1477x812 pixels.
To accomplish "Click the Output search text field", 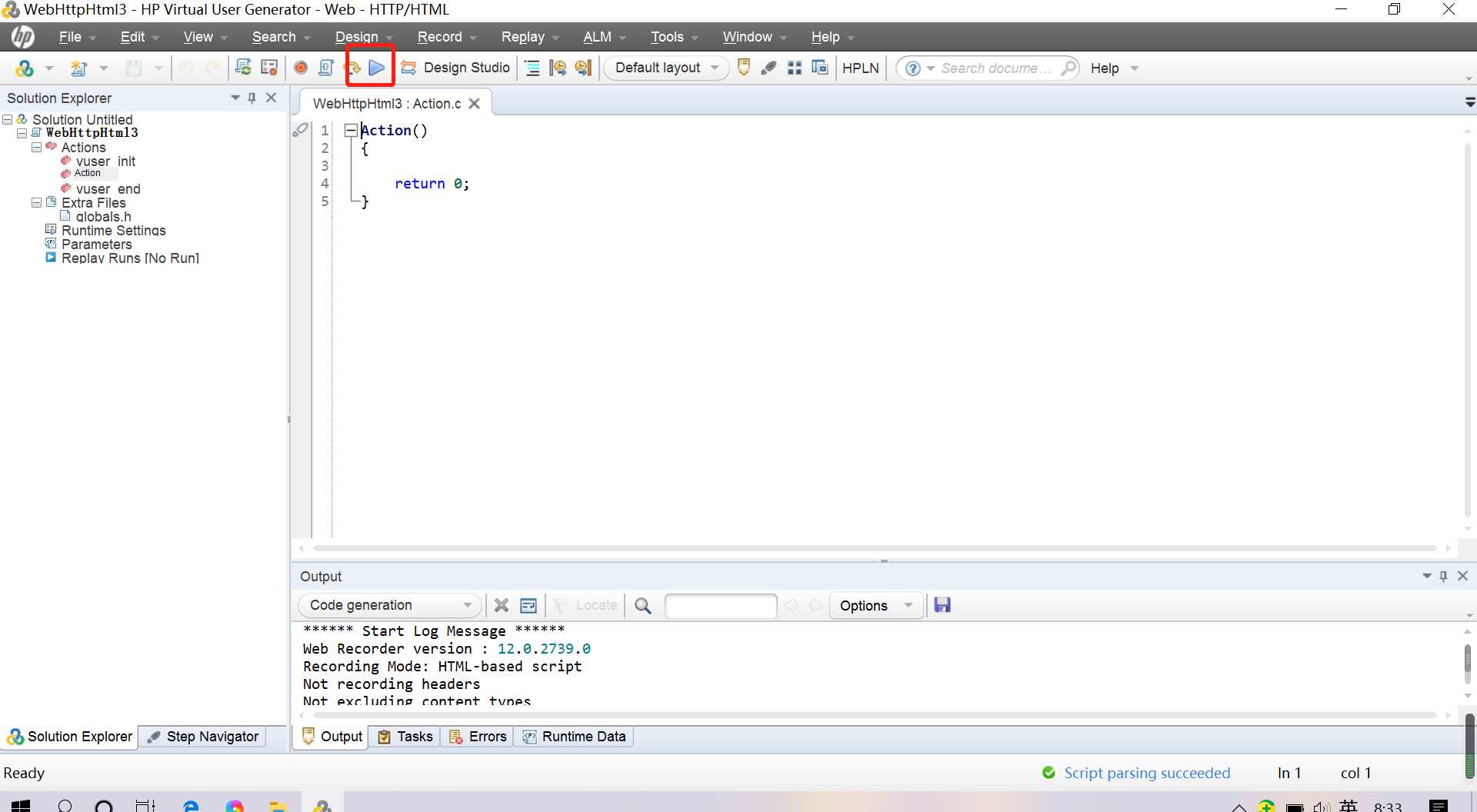I will coord(720,606).
